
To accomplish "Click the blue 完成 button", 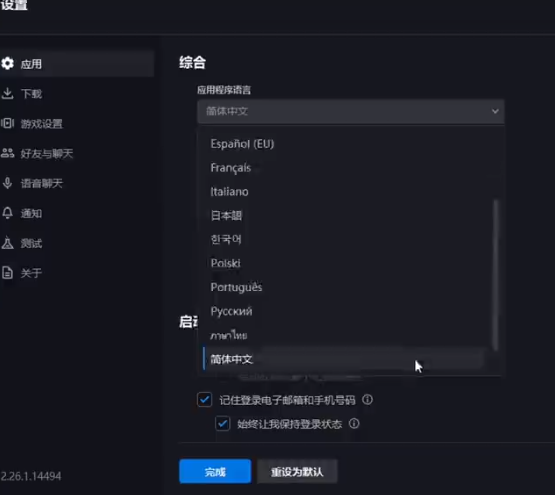I will [x=215, y=471].
